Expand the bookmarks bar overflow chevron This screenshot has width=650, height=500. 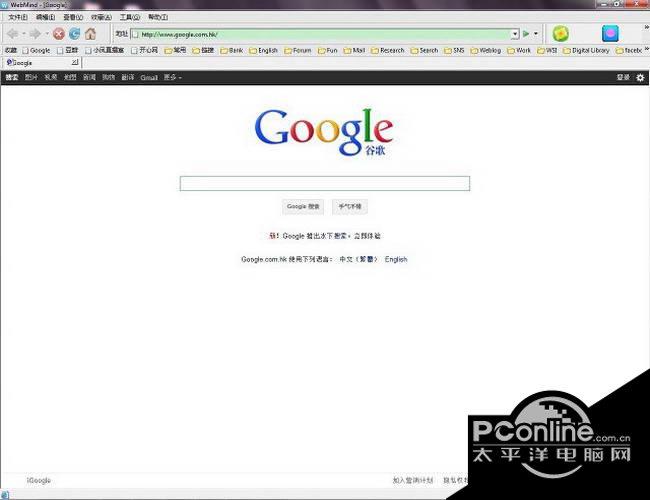coord(647,49)
